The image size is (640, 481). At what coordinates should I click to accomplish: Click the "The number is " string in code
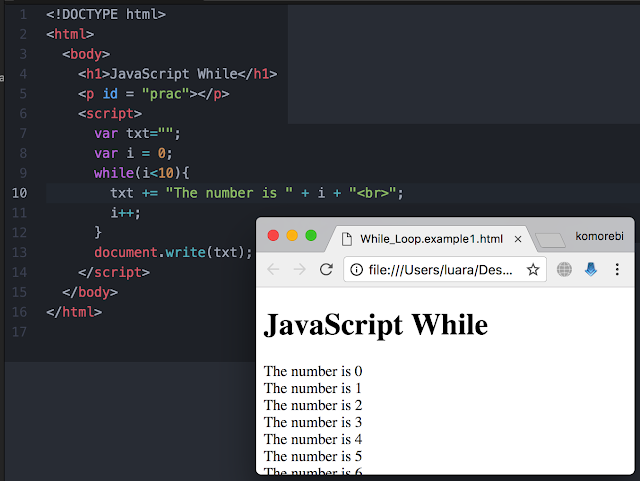coord(229,193)
